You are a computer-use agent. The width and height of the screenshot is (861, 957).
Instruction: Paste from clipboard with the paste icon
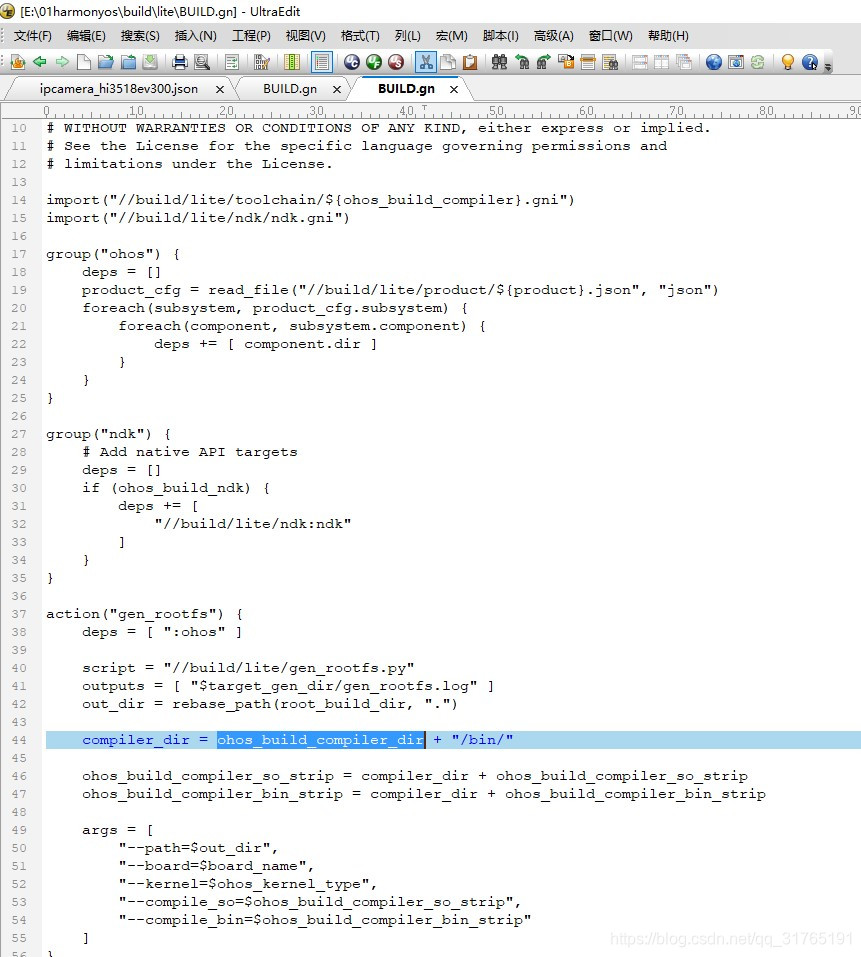pyautogui.click(x=470, y=62)
